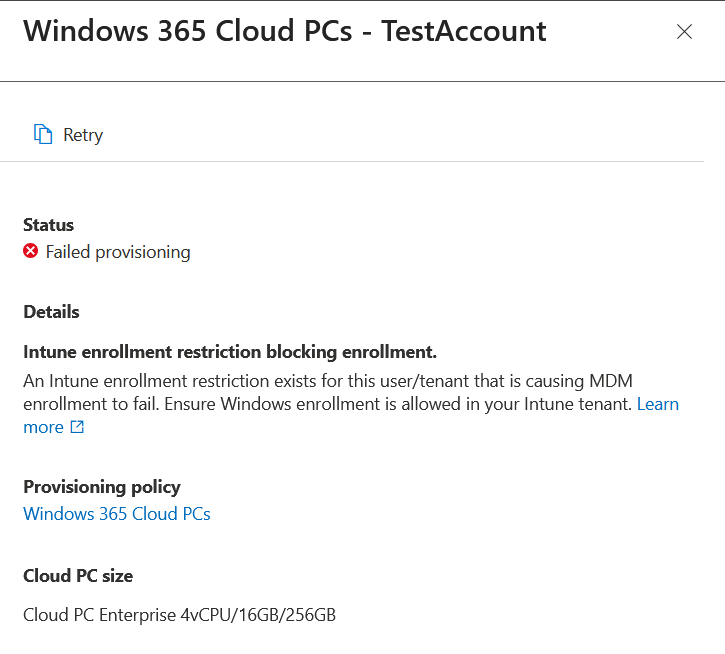Click 'TestAccount' in the panel title
The width and height of the screenshot is (725, 654).
(x=463, y=31)
